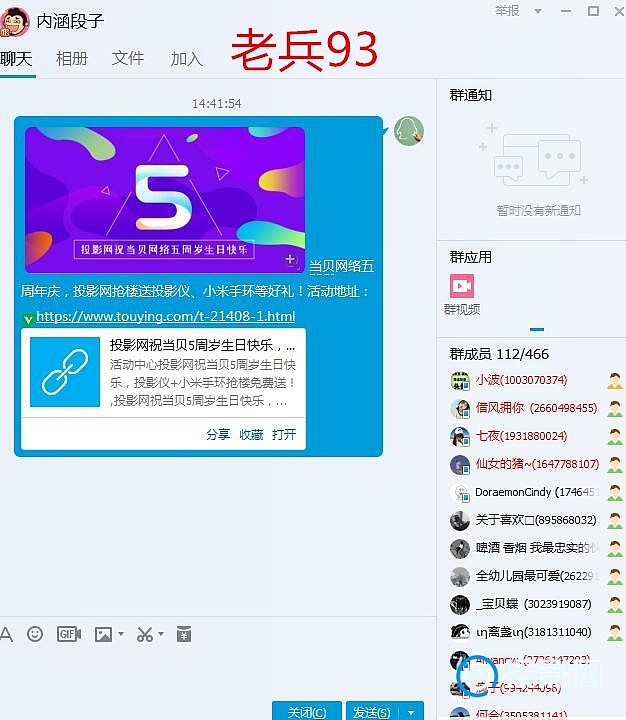Open the touying.com activity URL link
Viewport: 626px width, 720px height.
coord(165,316)
